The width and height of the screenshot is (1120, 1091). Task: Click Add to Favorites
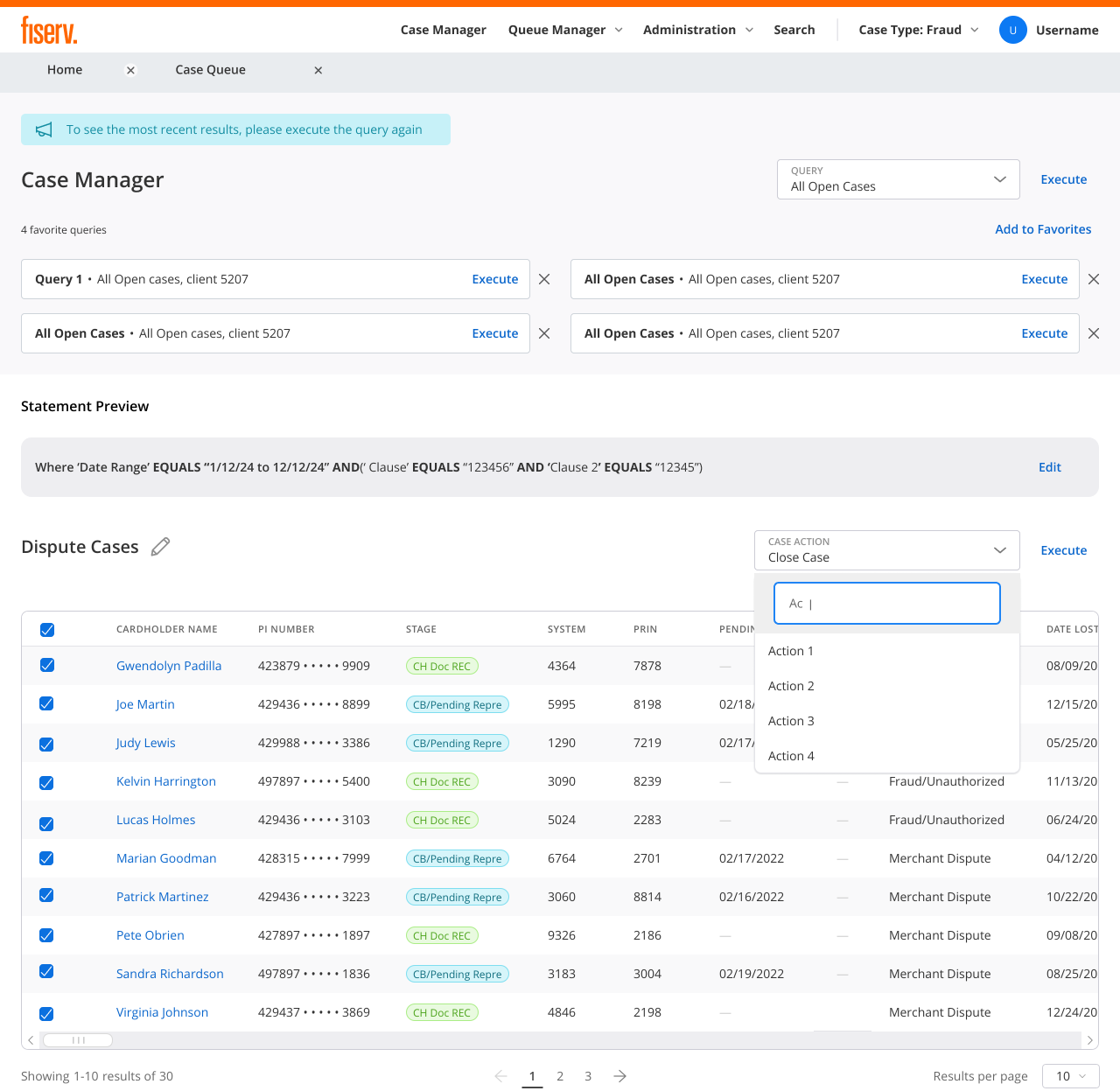click(1043, 229)
